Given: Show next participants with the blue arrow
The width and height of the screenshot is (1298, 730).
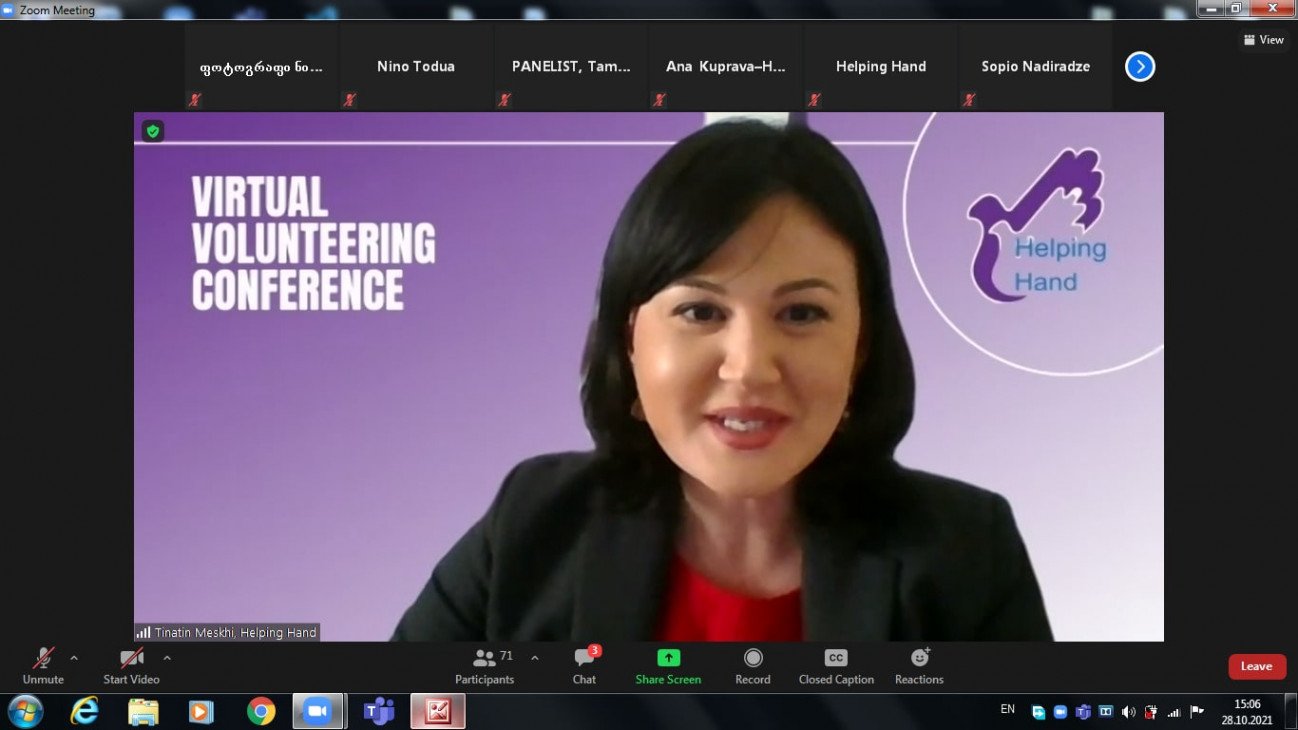Looking at the screenshot, I should coord(1140,66).
